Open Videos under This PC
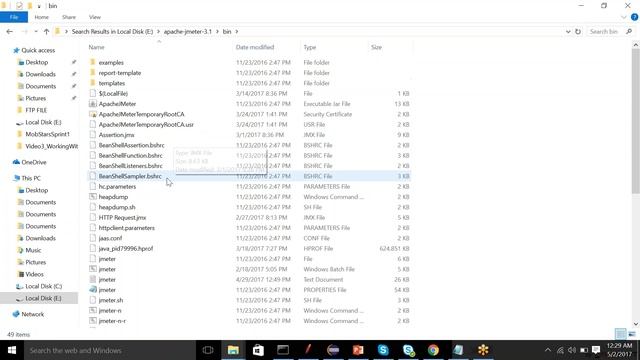Screen dimensions: 640x360 pos(34,274)
